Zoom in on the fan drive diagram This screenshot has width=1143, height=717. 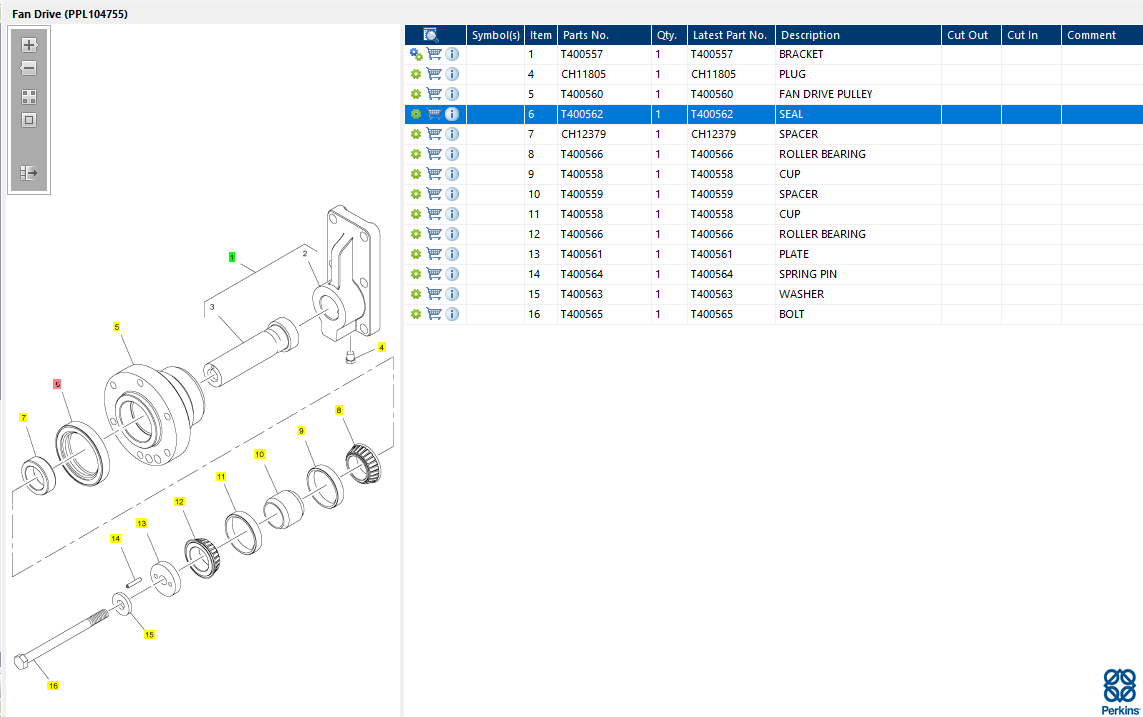coord(29,45)
